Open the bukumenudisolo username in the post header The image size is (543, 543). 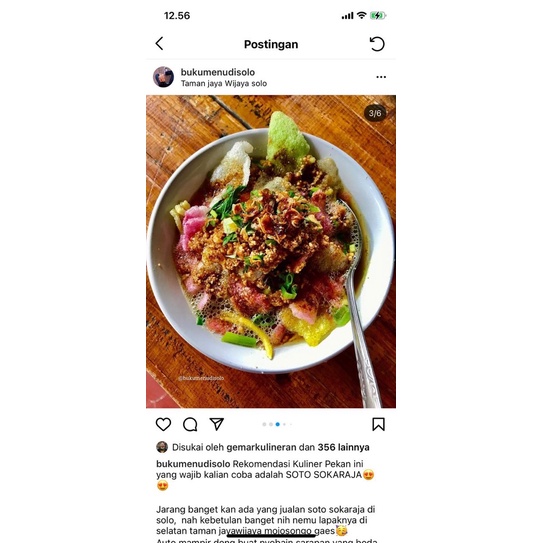pyautogui.click(x=217, y=72)
